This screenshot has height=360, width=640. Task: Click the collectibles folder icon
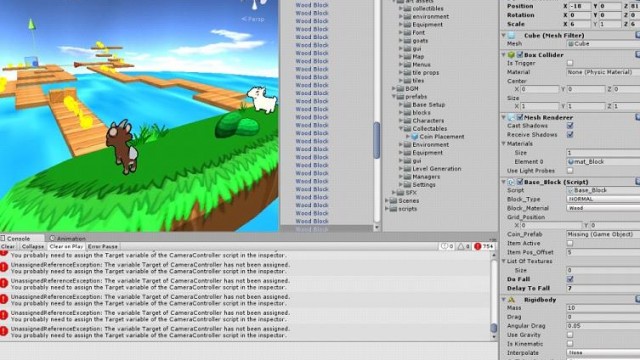407,9
